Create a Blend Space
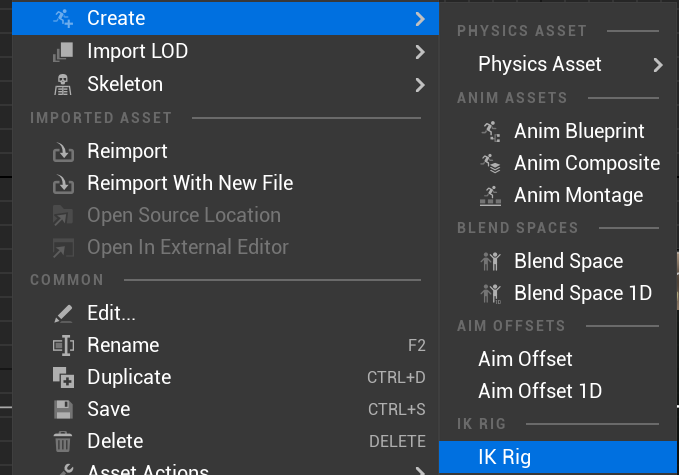 click(x=558, y=261)
